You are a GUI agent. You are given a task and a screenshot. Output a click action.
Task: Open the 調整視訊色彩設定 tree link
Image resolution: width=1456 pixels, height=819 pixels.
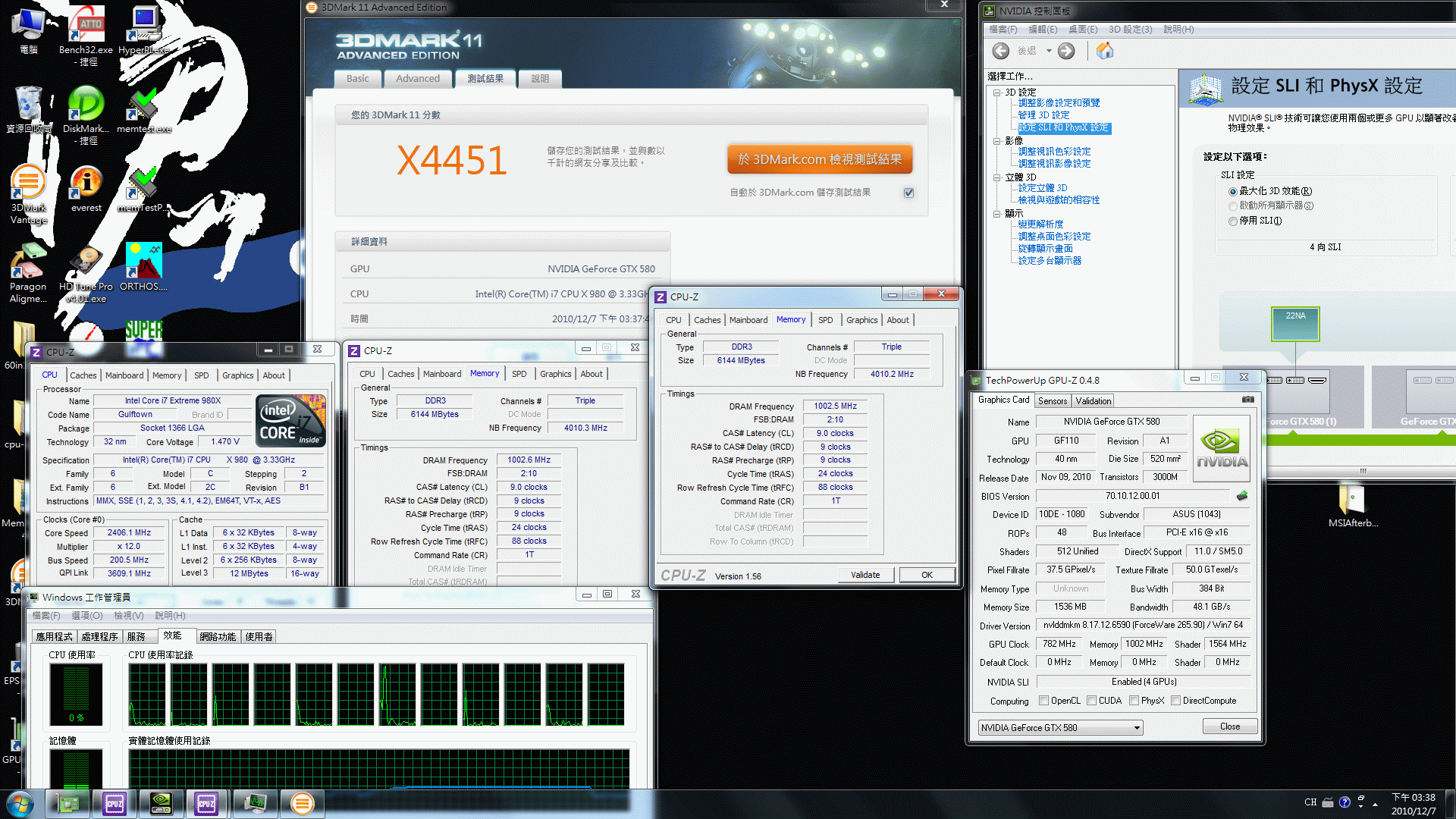(x=1054, y=152)
